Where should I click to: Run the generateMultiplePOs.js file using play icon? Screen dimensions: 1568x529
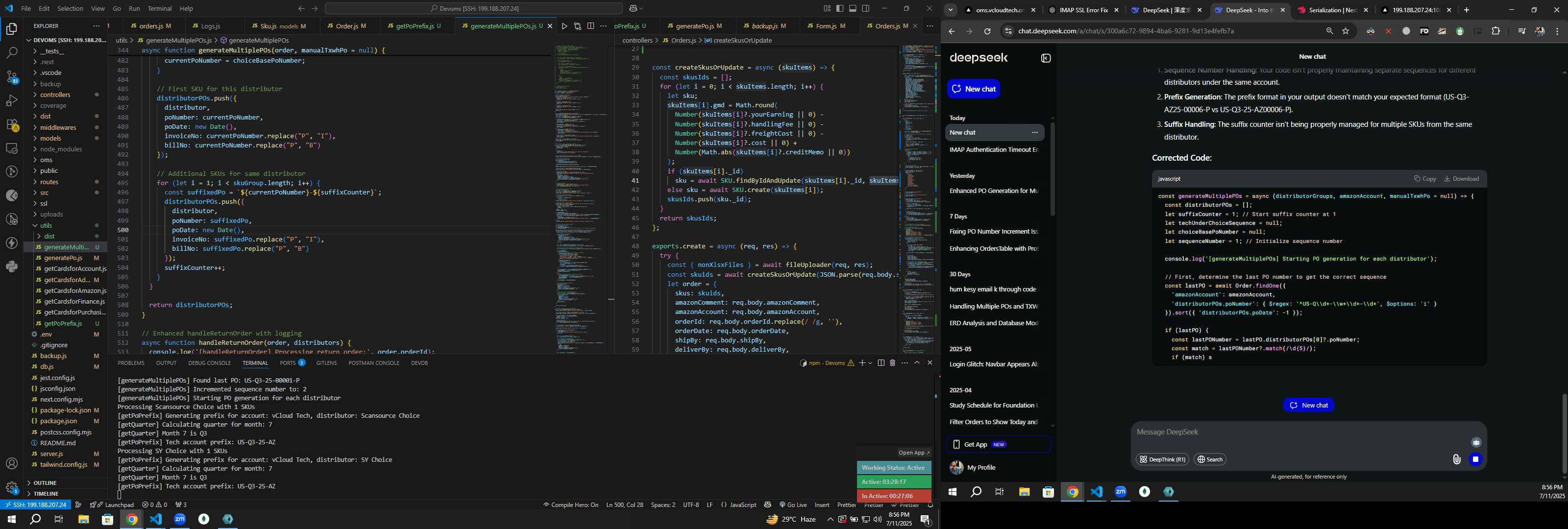[x=564, y=26]
